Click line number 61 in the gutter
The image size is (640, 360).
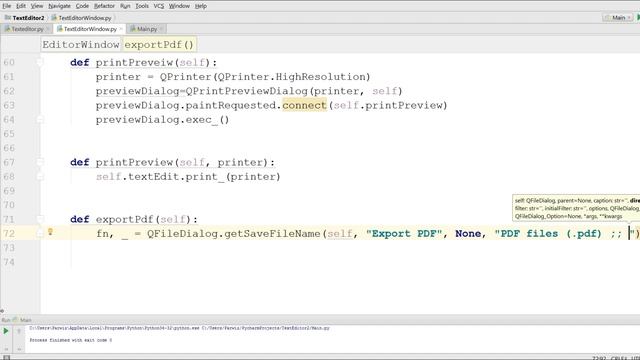9,77
